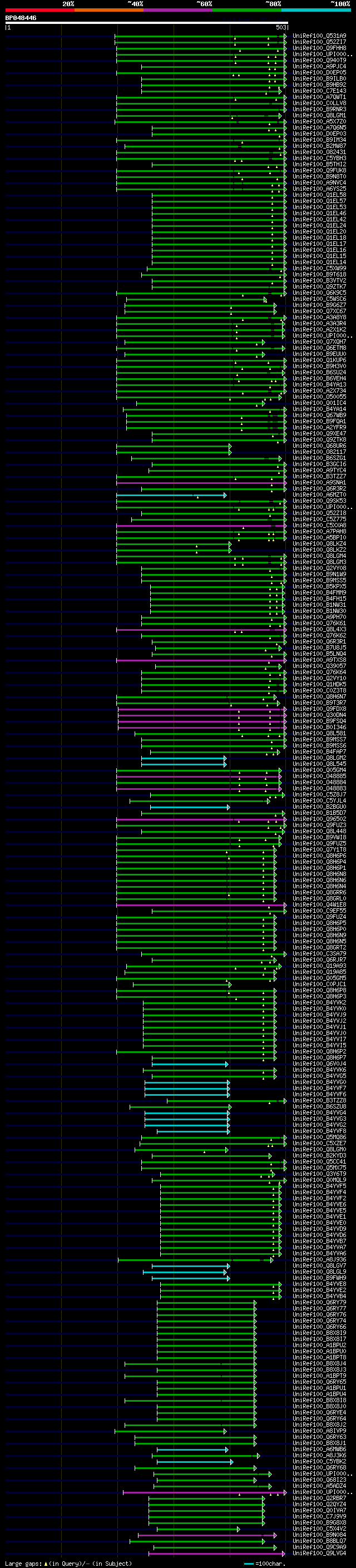Select the UniRef100_A5X7Z0 hit name
The height and width of the screenshot is (1568, 356).
pyautogui.click(x=319, y=121)
